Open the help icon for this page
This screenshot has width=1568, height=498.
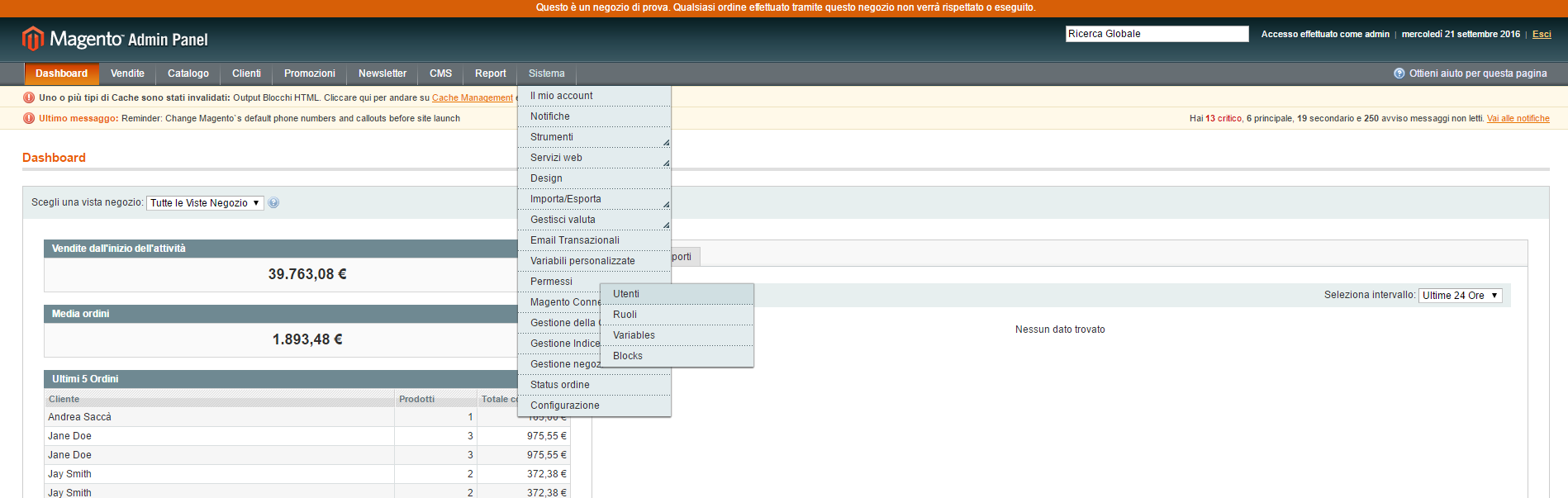click(x=1399, y=74)
